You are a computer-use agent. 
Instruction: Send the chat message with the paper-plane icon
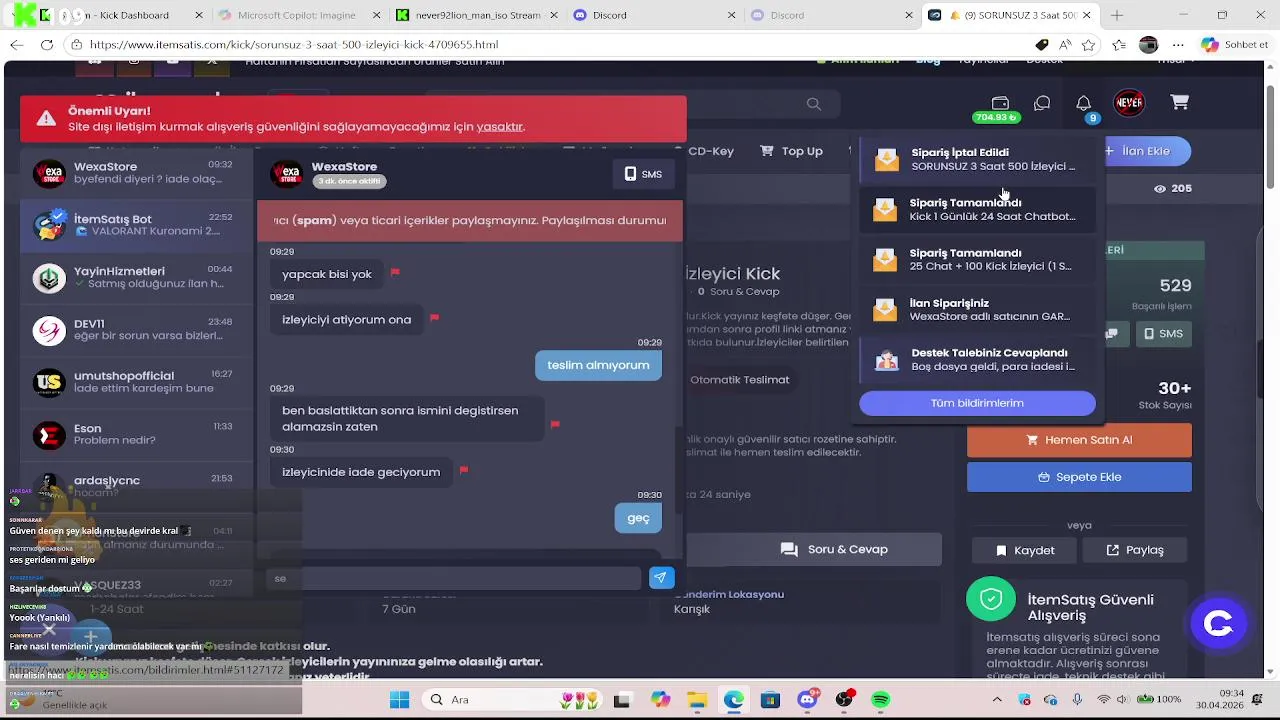660,578
